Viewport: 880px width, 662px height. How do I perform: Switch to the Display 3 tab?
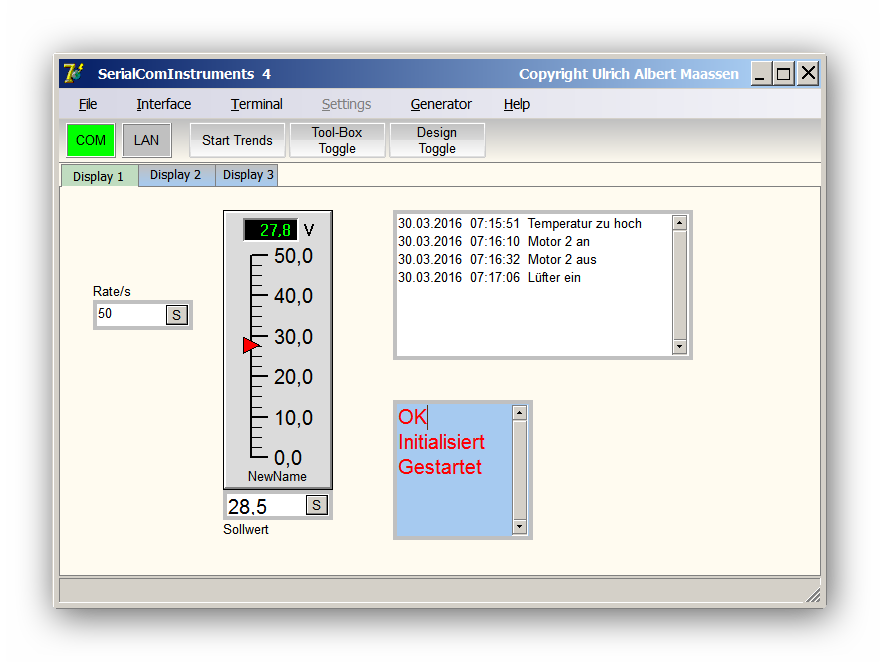pos(248,175)
